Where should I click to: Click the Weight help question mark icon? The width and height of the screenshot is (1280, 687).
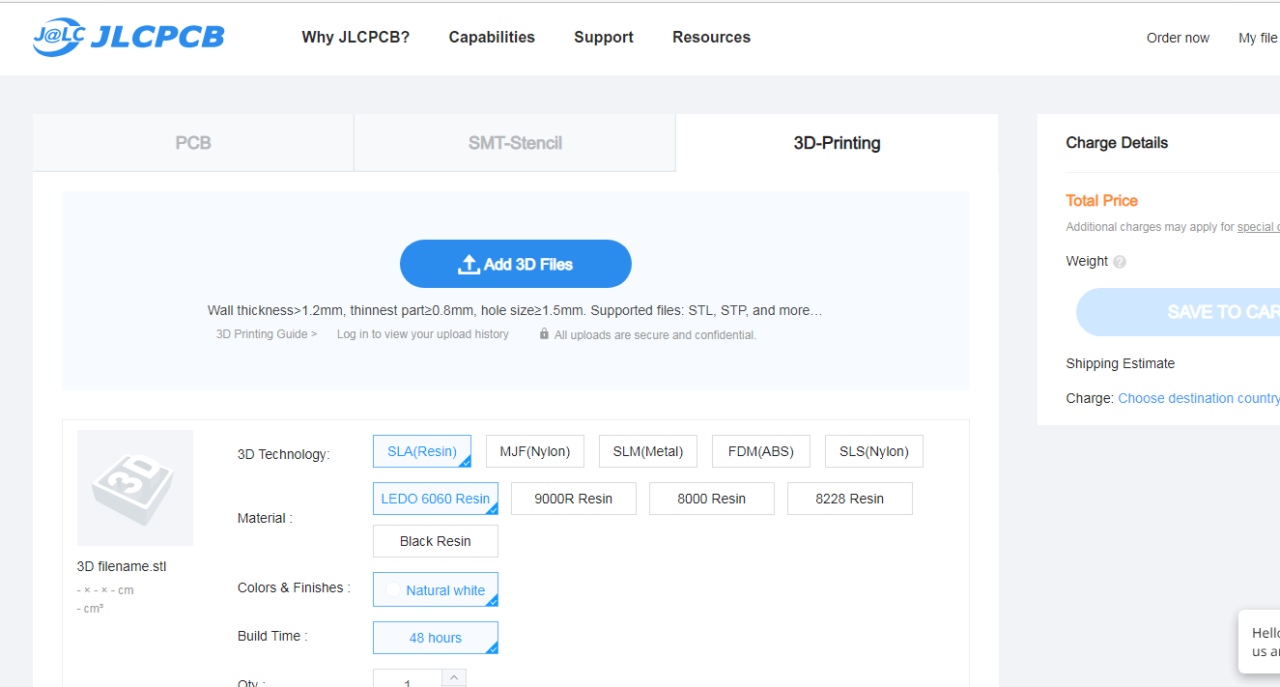coord(1119,262)
